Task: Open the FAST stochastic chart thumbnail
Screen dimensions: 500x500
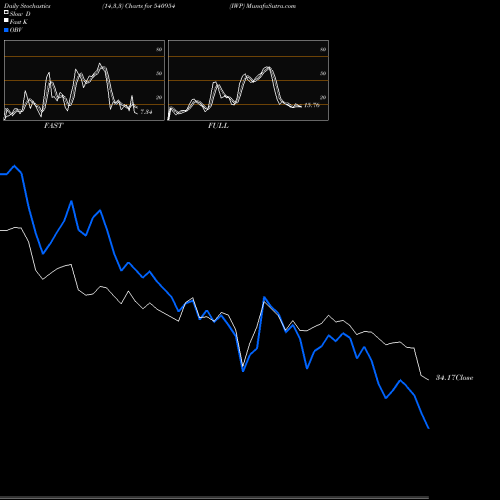Action: point(84,80)
